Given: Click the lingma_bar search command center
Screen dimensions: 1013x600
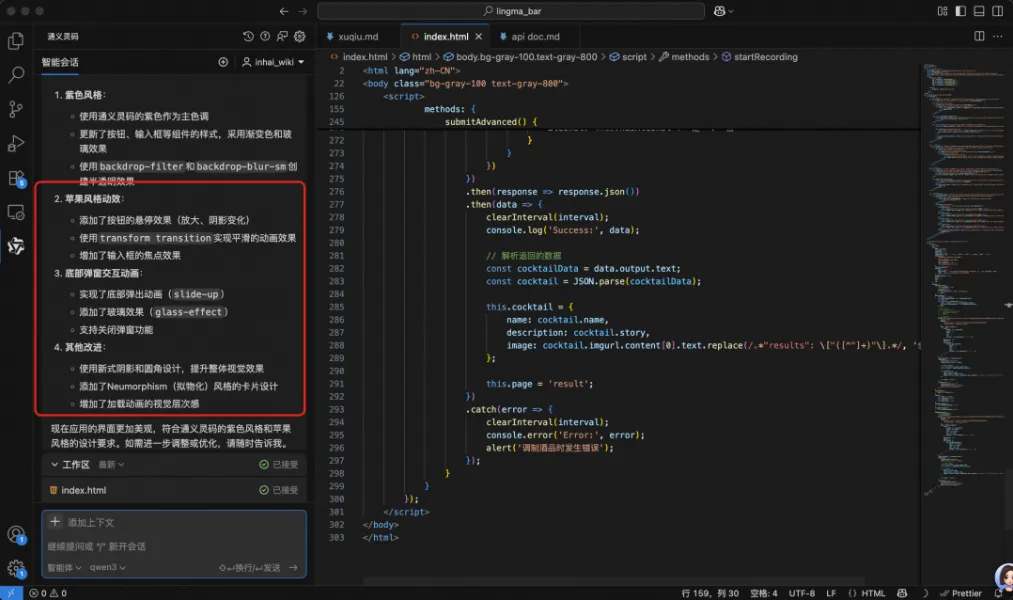Looking at the screenshot, I should 510,11.
